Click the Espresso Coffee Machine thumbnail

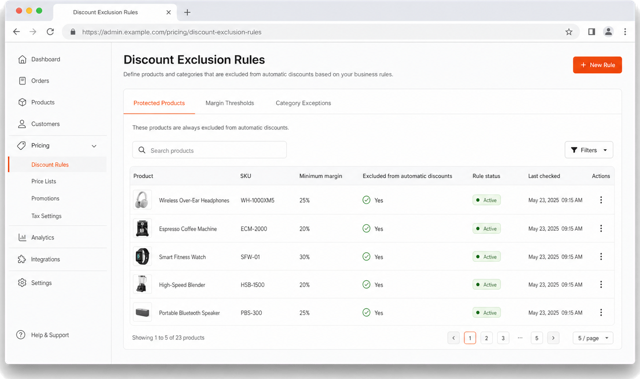pos(142,228)
